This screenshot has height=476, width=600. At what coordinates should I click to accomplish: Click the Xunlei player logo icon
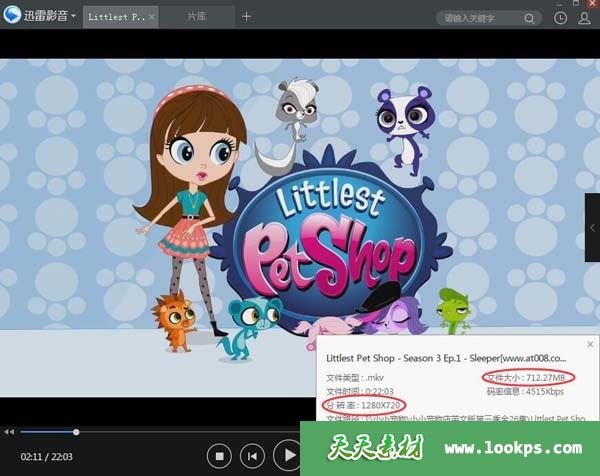(x=13, y=17)
